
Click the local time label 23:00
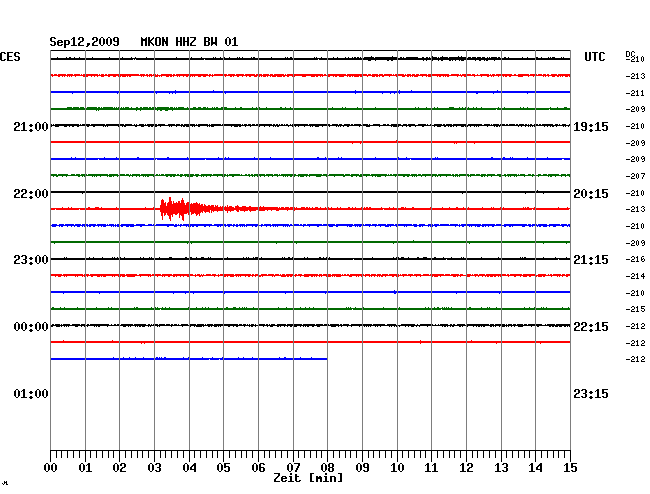click(31, 260)
